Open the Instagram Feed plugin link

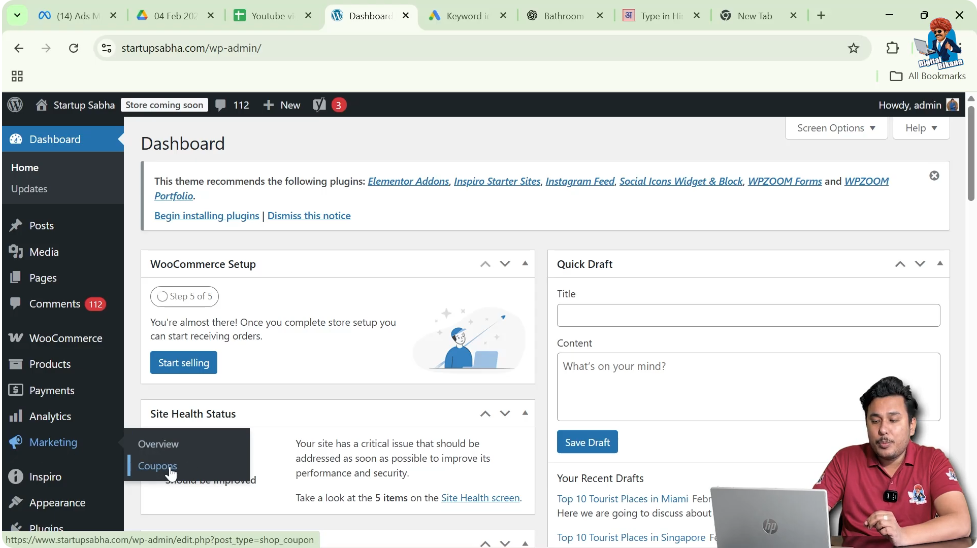click(x=580, y=181)
